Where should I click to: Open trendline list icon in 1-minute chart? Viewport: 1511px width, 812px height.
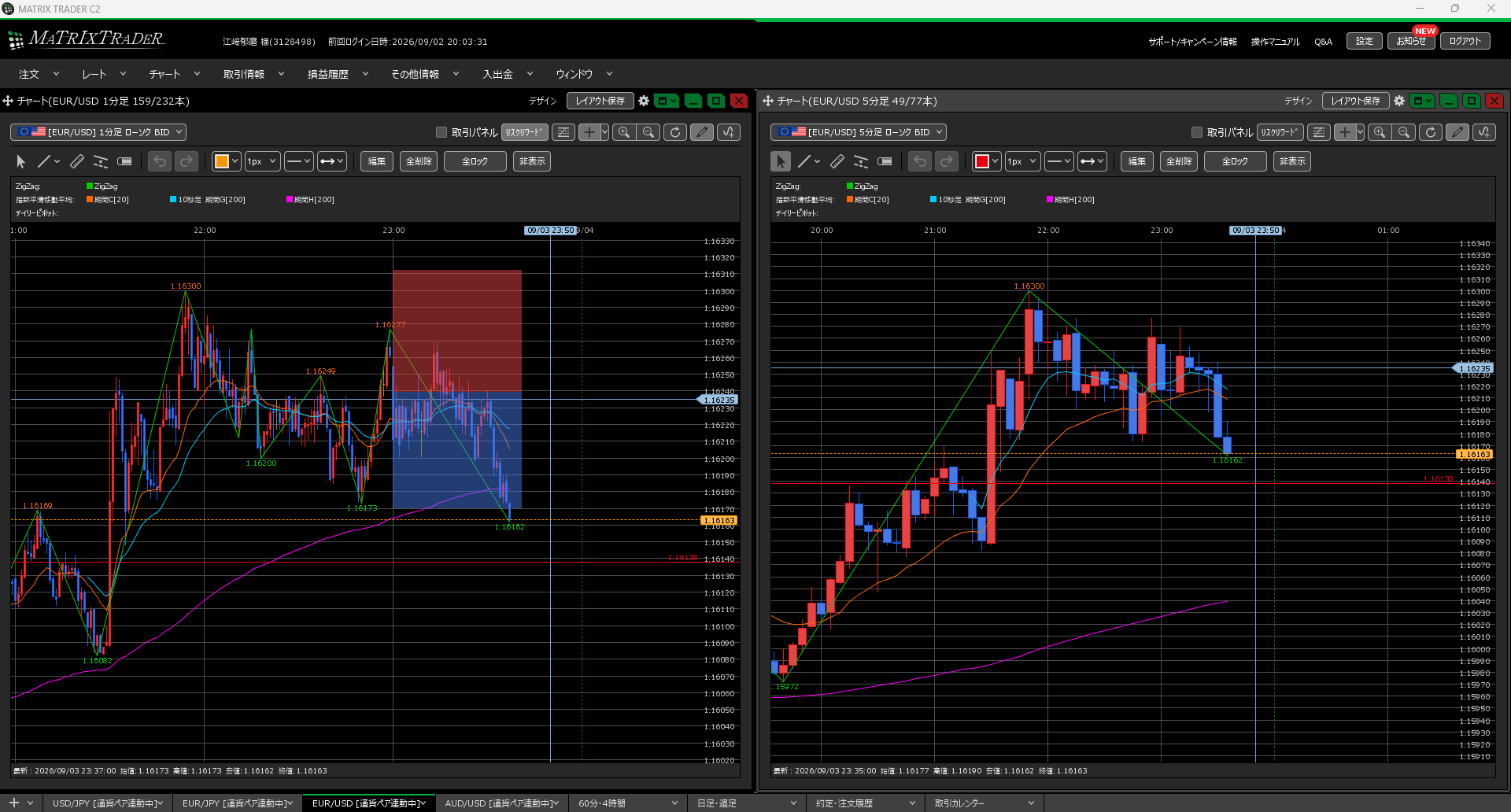pyautogui.click(x=563, y=132)
